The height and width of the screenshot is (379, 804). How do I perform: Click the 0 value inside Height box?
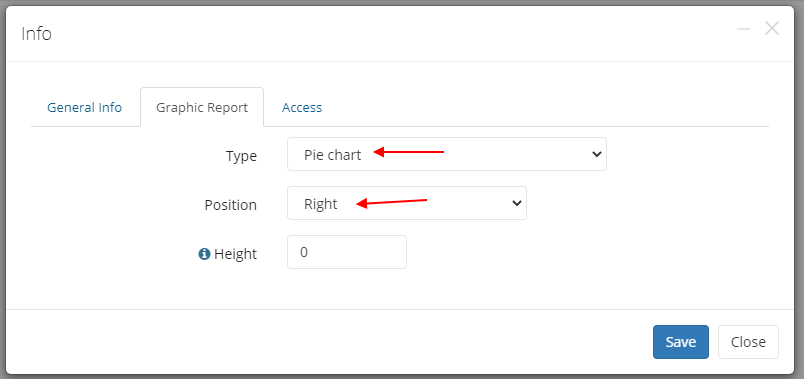point(304,253)
